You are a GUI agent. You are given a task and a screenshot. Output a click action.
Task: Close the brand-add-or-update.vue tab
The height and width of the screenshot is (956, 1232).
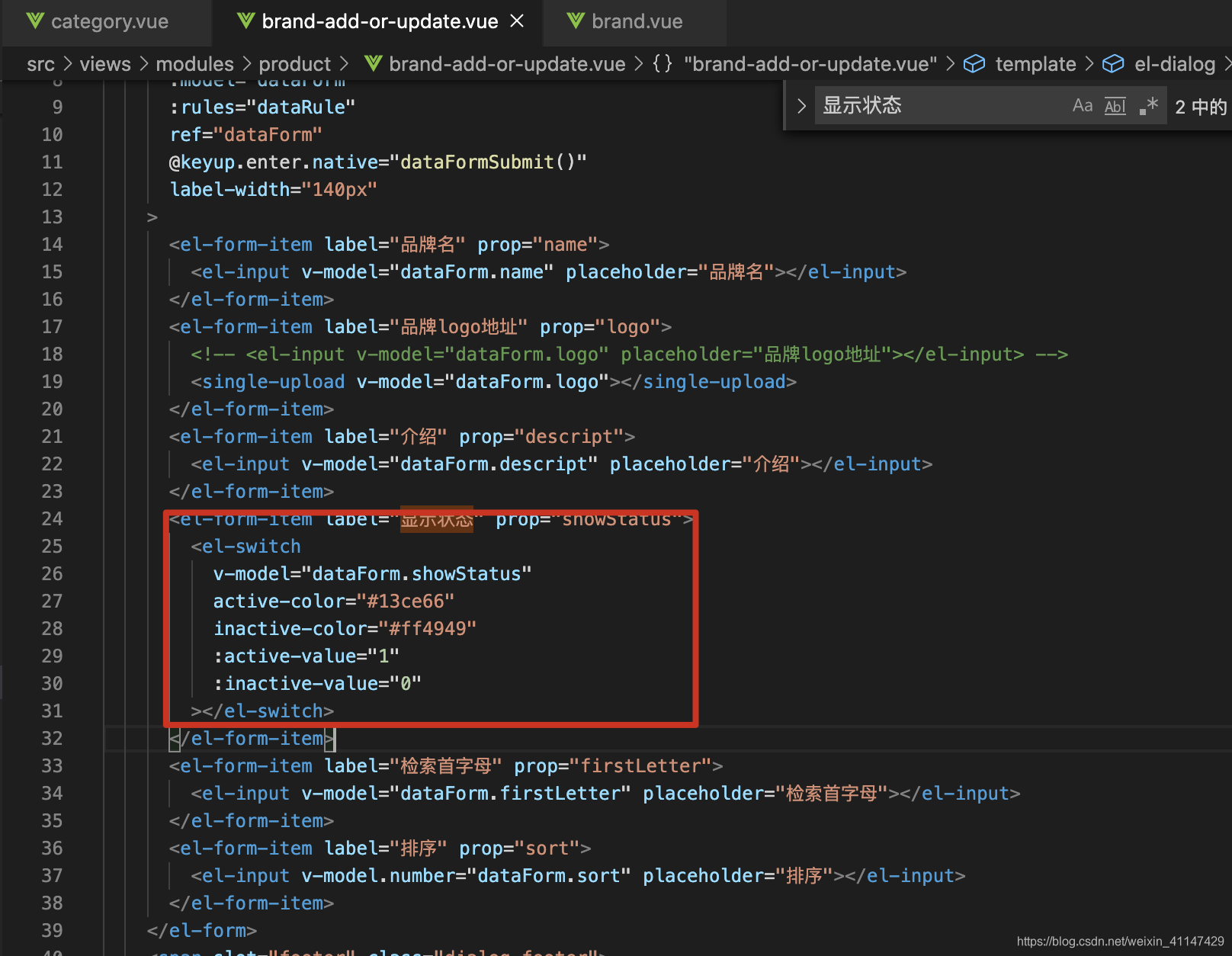coord(518,21)
